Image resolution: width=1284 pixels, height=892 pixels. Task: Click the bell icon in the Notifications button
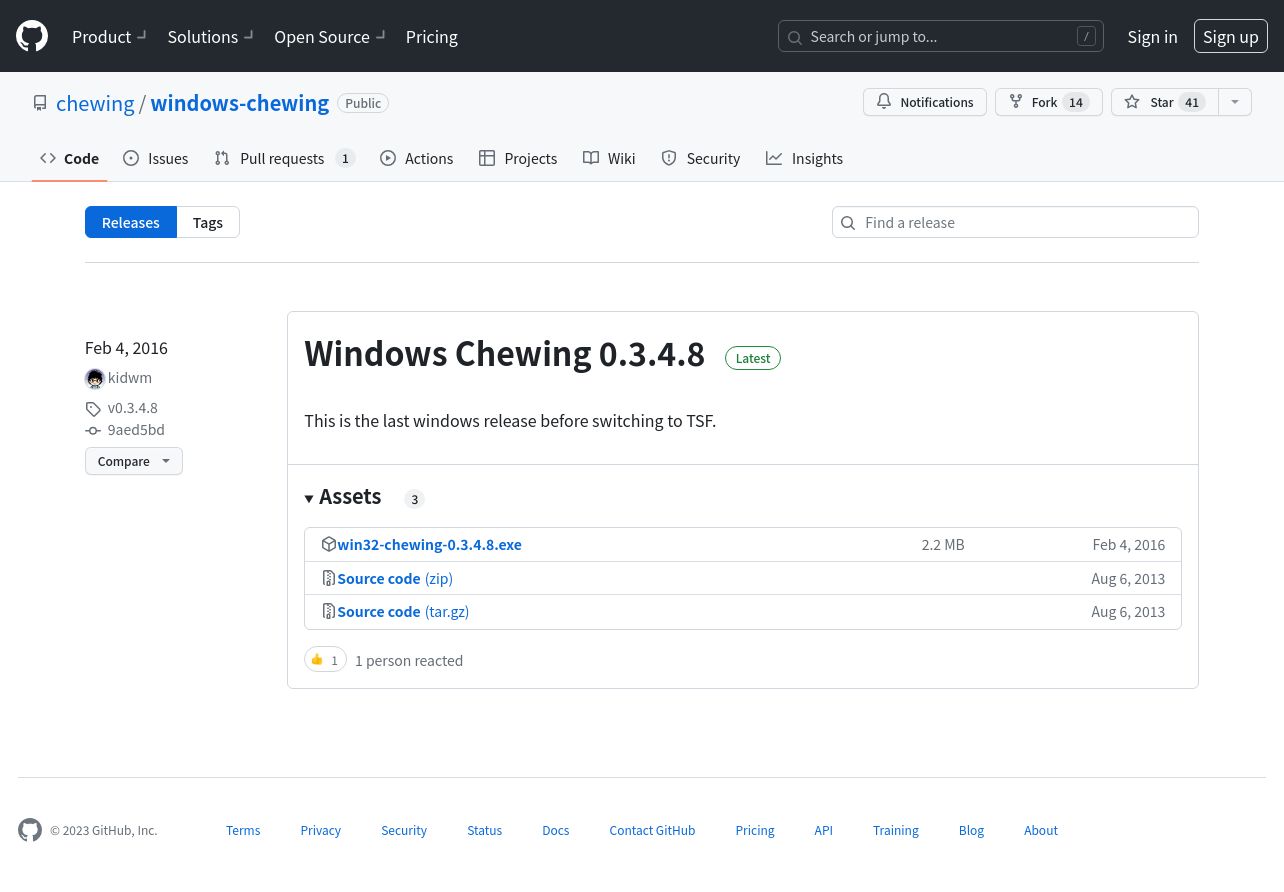tap(884, 102)
